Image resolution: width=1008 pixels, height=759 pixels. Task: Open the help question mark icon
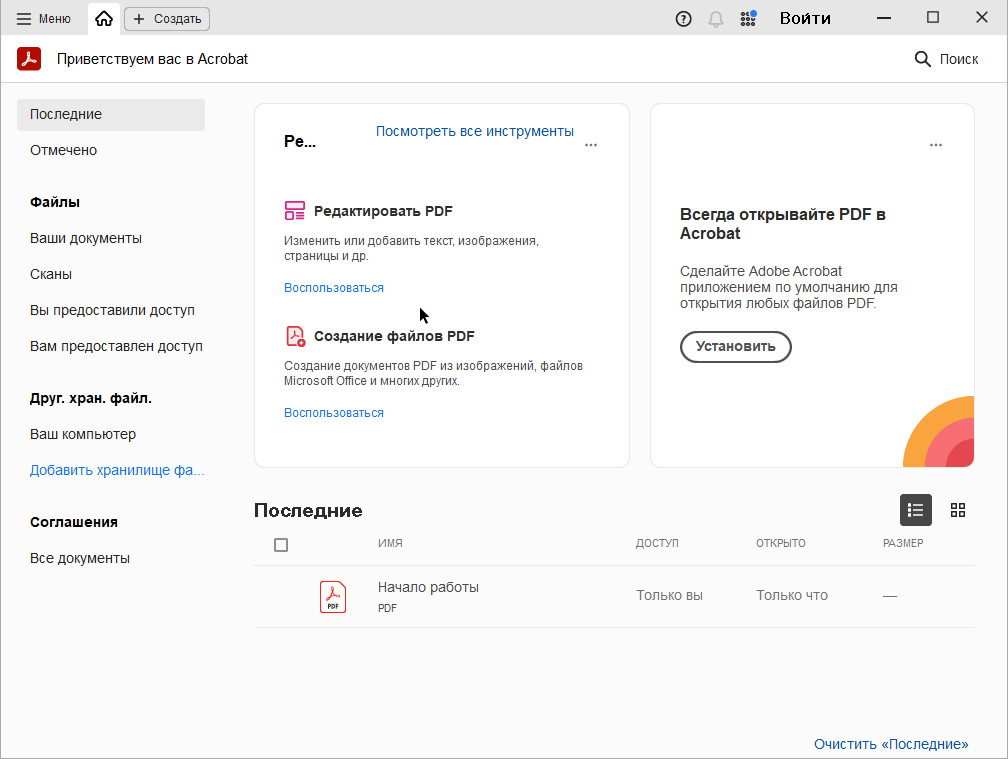point(683,19)
